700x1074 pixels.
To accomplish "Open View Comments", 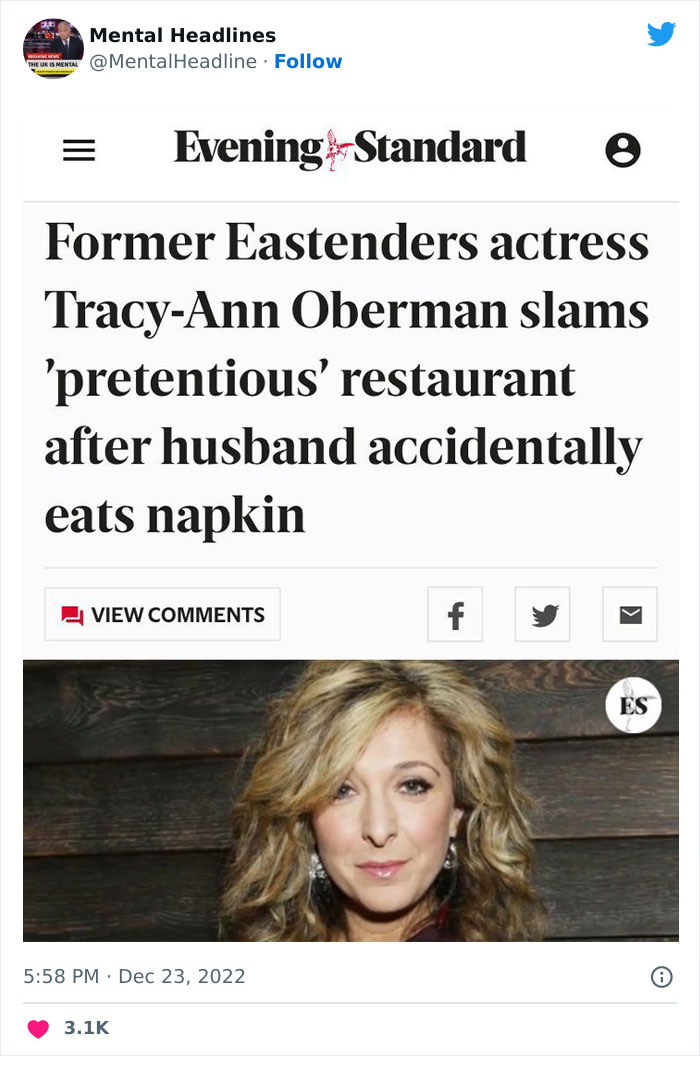I will point(162,614).
